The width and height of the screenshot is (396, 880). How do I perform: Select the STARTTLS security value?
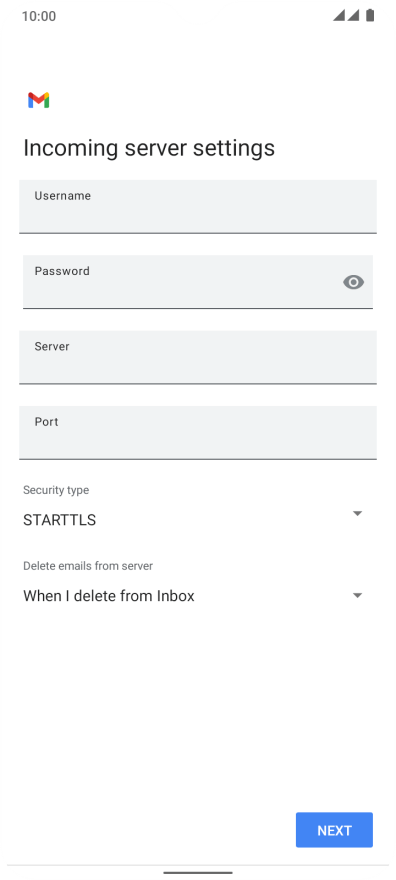[x=59, y=520]
